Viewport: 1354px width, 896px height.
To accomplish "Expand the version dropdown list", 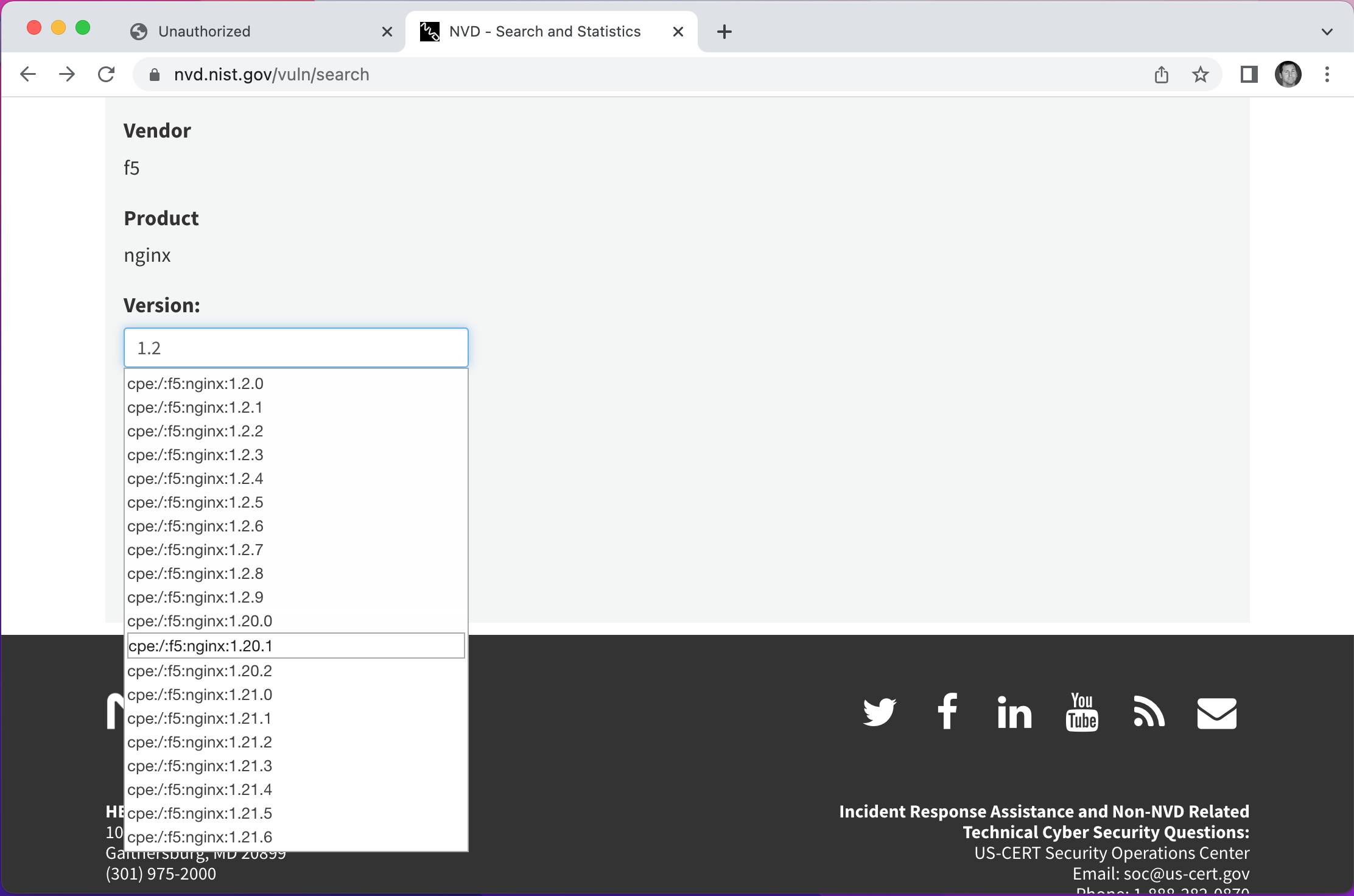I will coord(296,347).
